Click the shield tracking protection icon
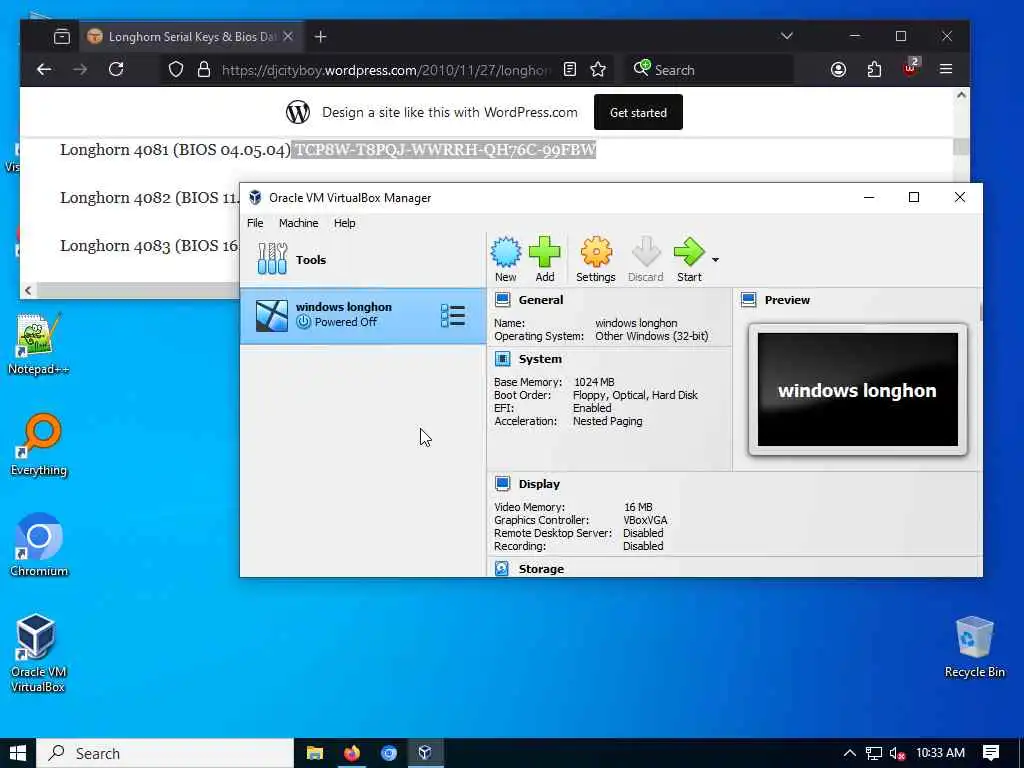Image resolution: width=1024 pixels, height=768 pixels. click(x=176, y=69)
